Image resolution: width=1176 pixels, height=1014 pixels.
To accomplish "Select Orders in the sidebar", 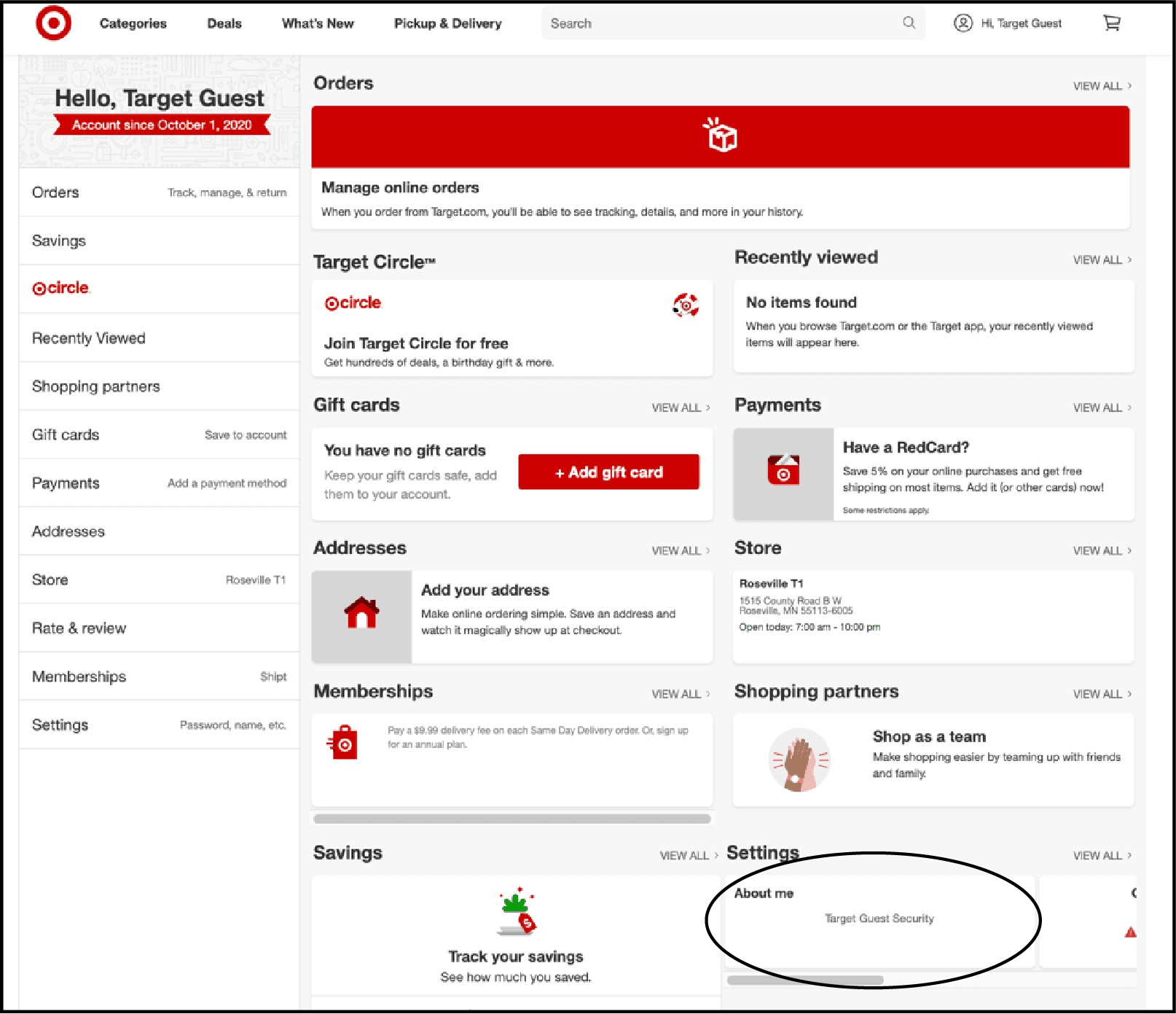I will (160, 192).
